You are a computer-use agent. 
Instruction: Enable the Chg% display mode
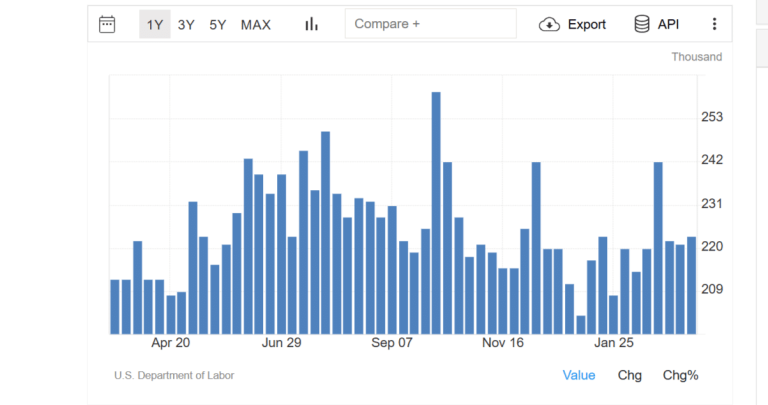pyautogui.click(x=681, y=375)
